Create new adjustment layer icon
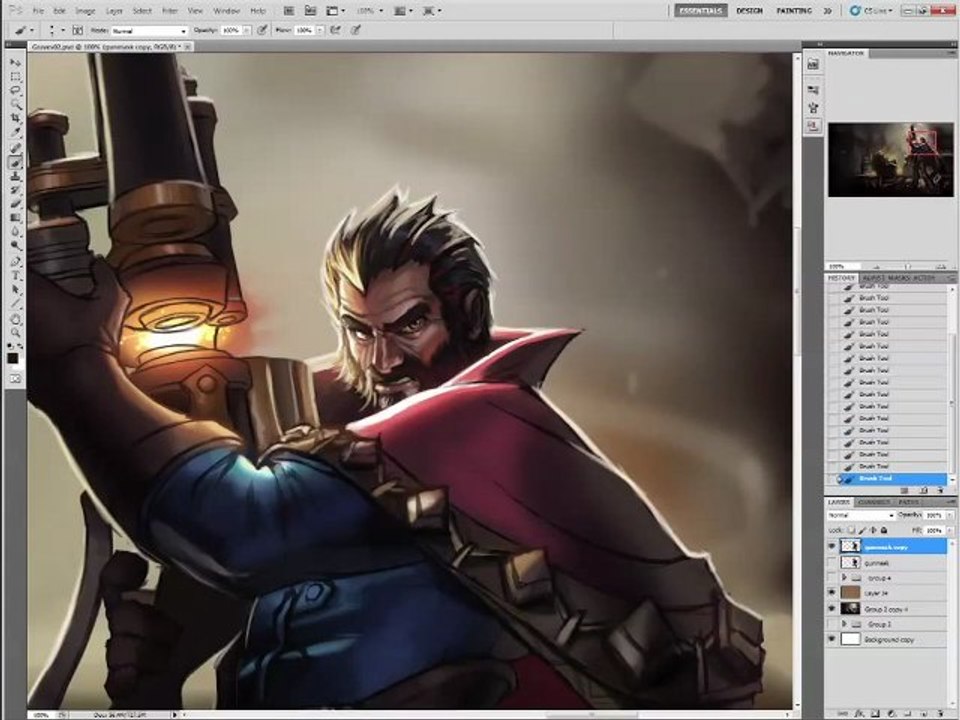 (891, 714)
